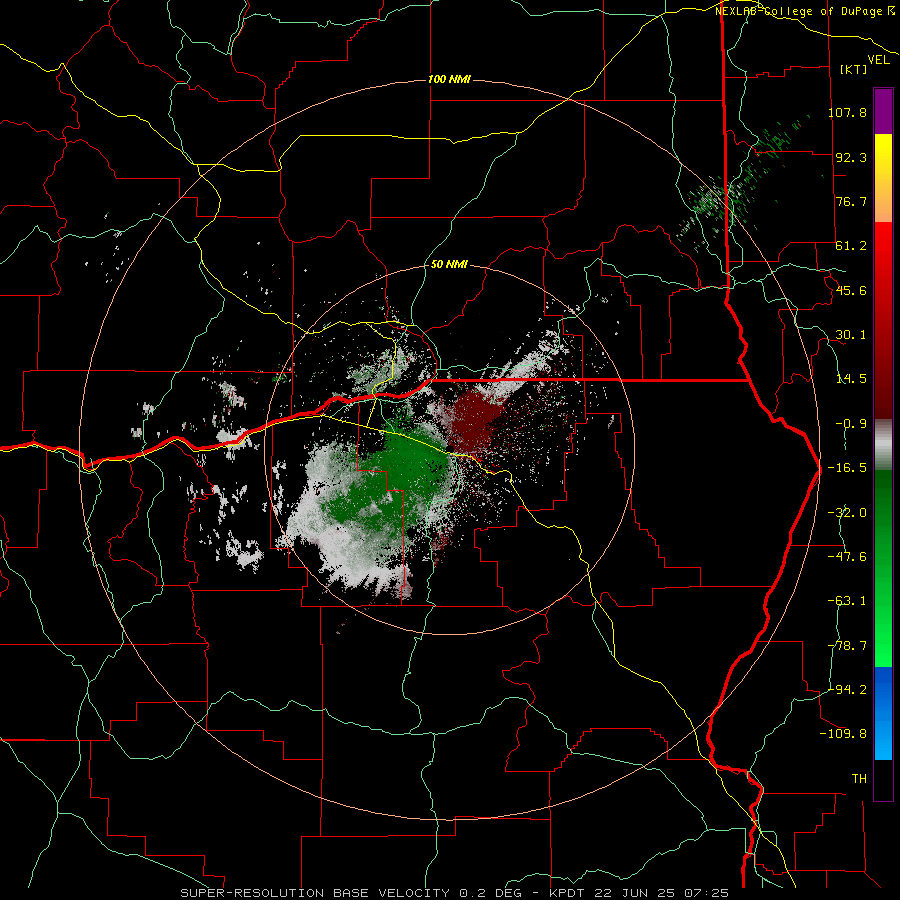Click the 45.6 scale value
The width and height of the screenshot is (900, 900).
pyautogui.click(x=851, y=290)
